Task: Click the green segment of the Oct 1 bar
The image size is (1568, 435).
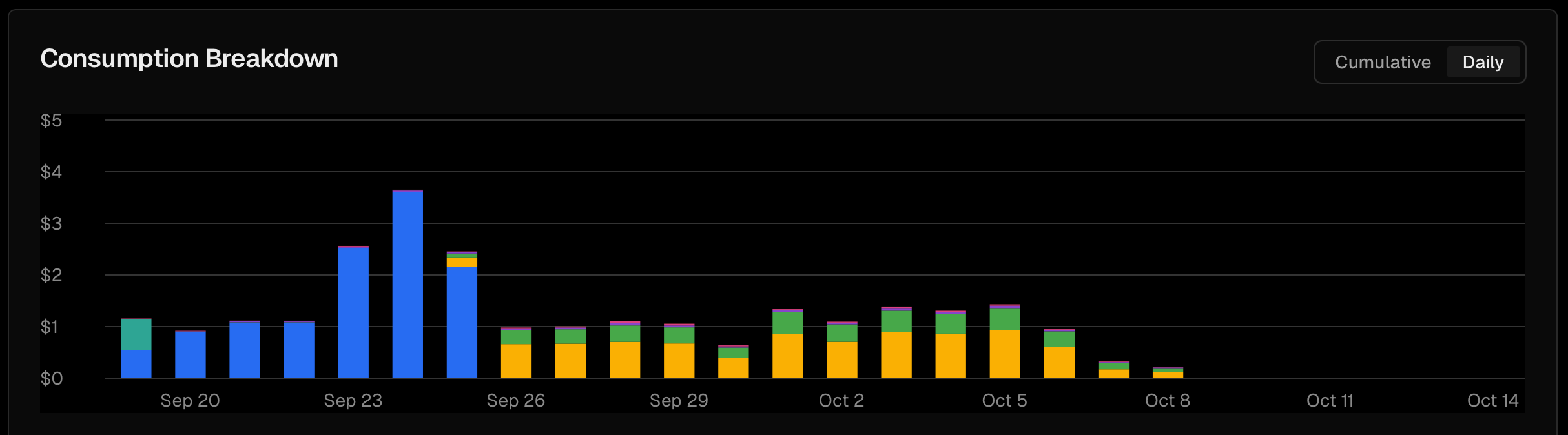Action: point(787,323)
